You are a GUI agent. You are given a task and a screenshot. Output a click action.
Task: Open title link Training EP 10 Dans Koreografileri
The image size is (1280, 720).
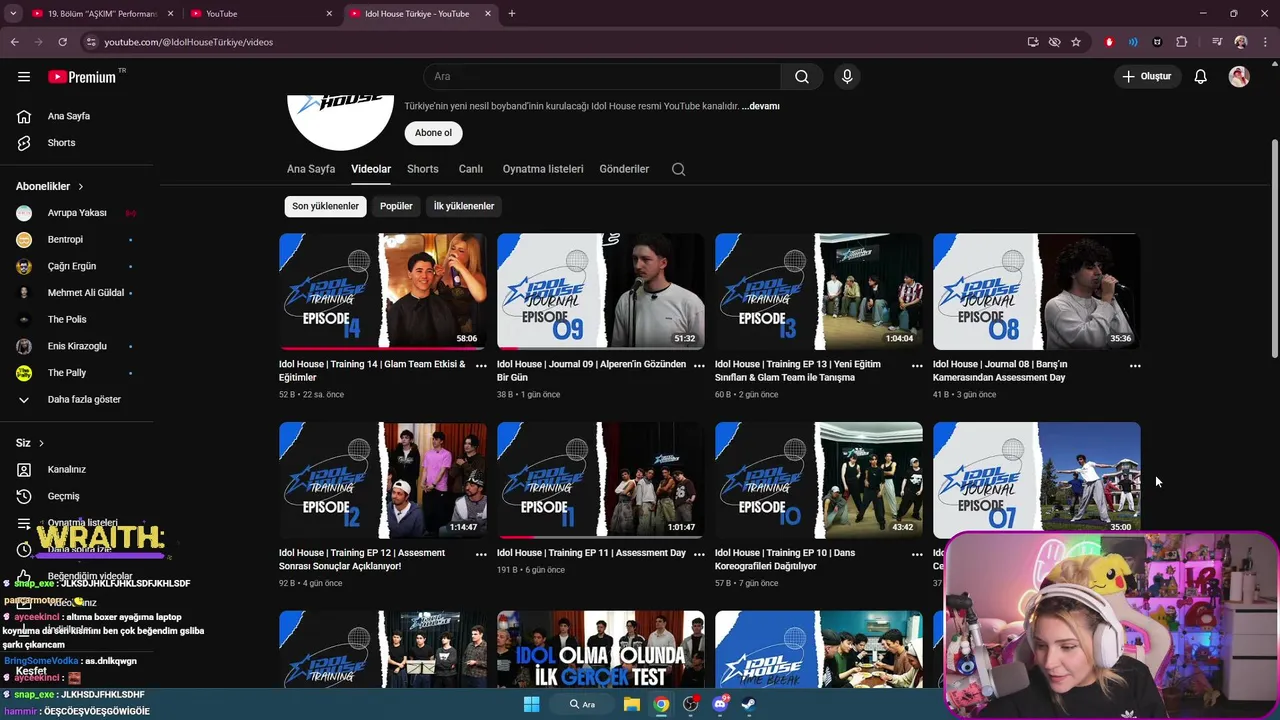point(785,559)
